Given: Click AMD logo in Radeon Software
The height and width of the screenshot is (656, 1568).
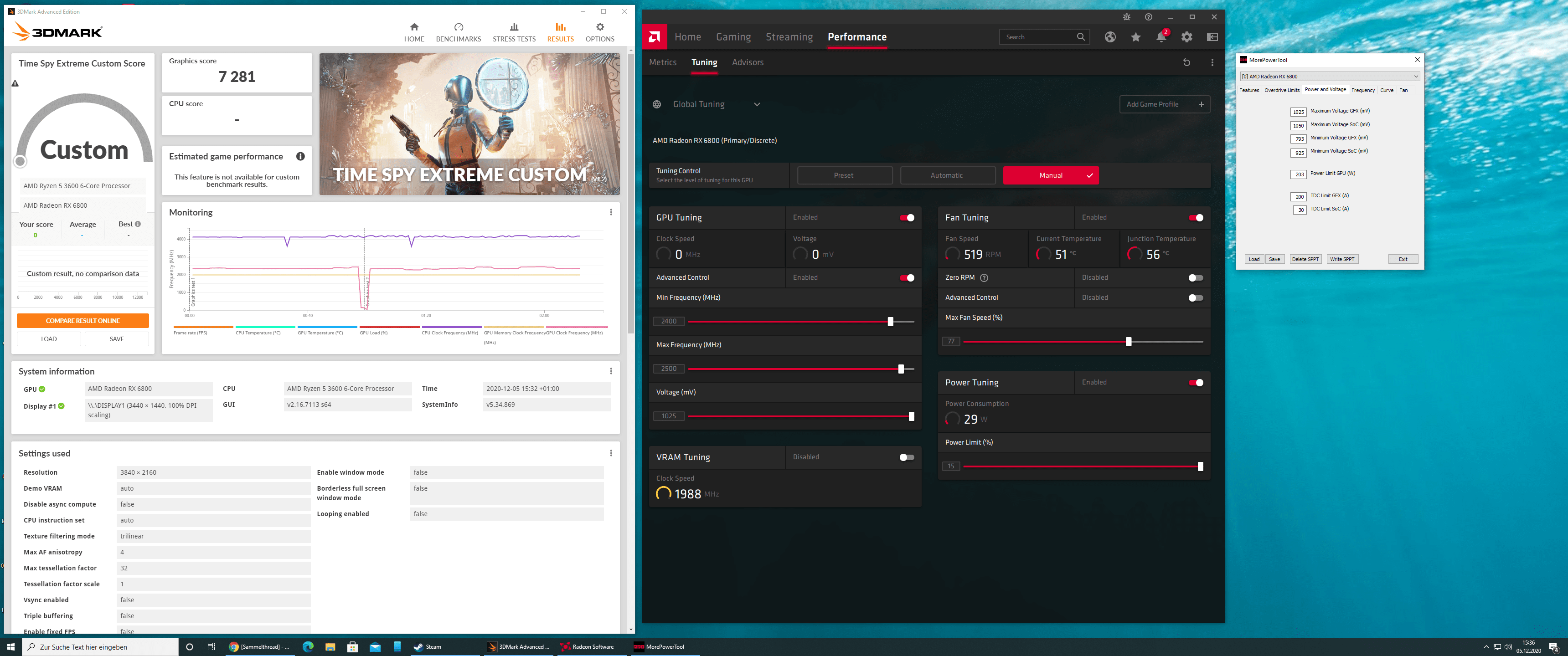Looking at the screenshot, I should 655,37.
